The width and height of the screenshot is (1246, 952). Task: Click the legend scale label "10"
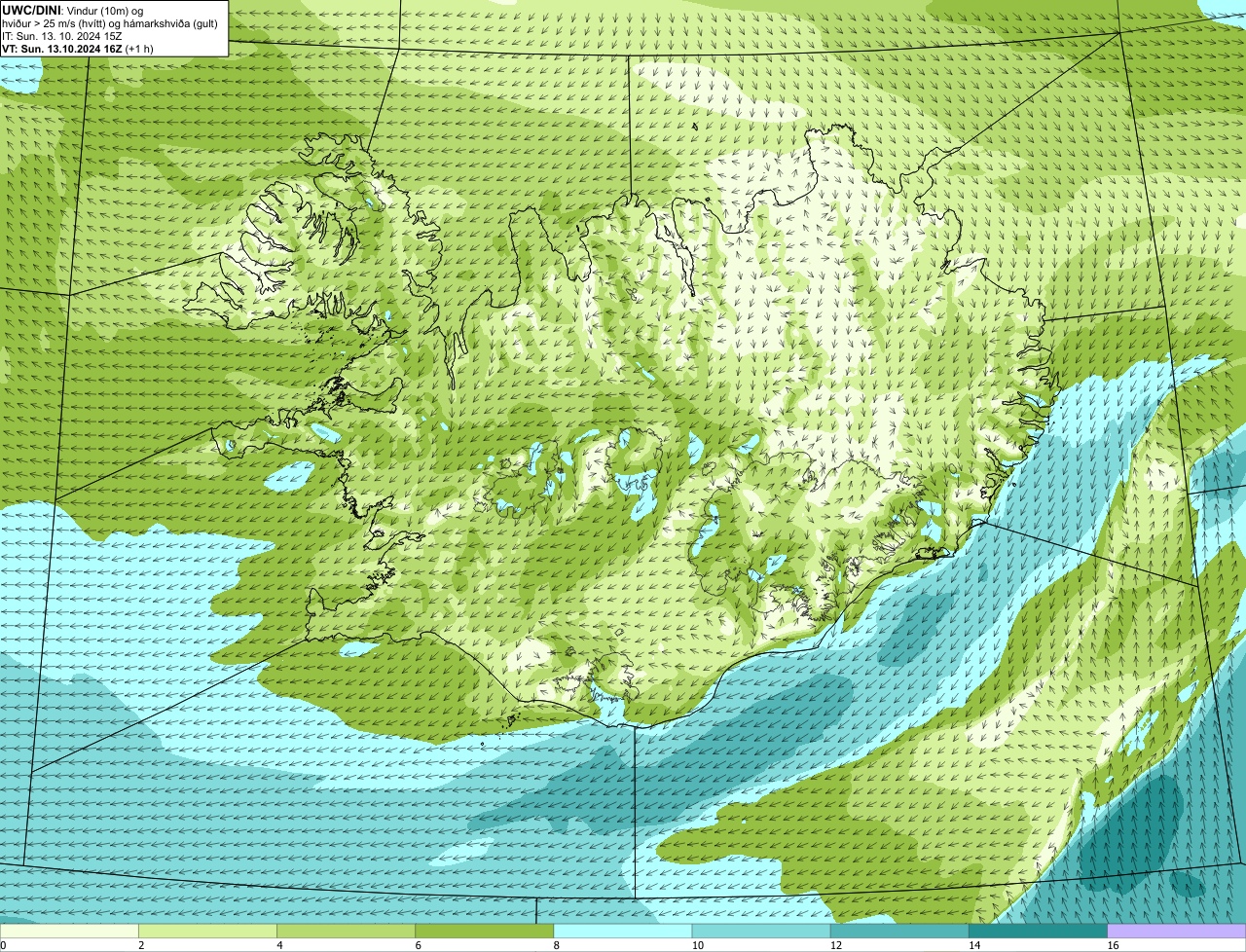coord(698,945)
